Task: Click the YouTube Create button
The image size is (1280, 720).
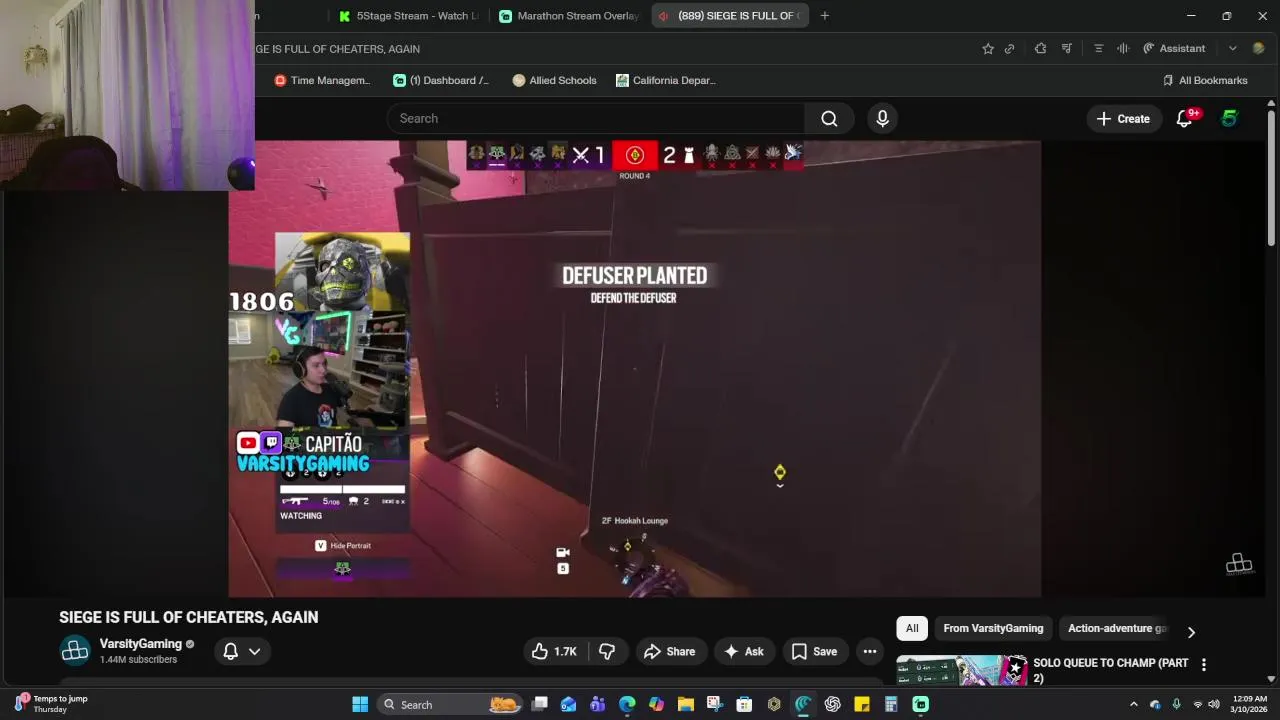Action: pos(1124,118)
